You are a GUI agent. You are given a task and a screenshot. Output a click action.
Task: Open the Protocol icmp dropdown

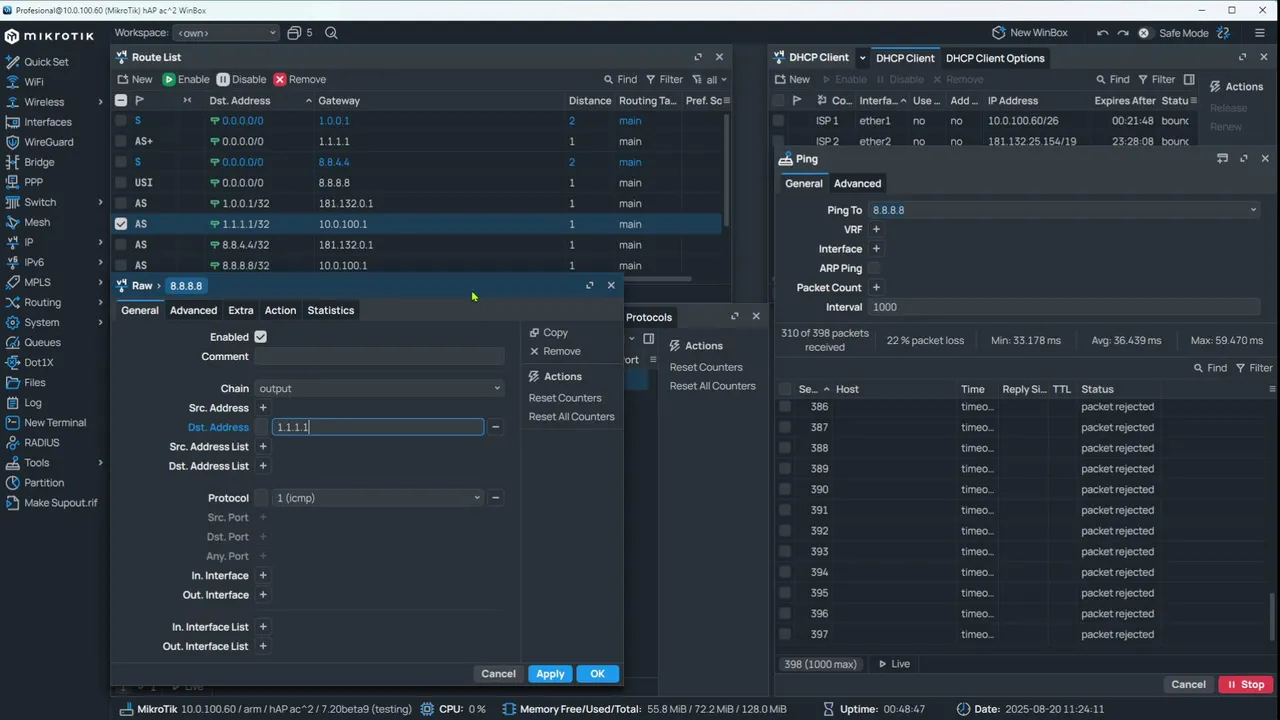tap(378, 498)
